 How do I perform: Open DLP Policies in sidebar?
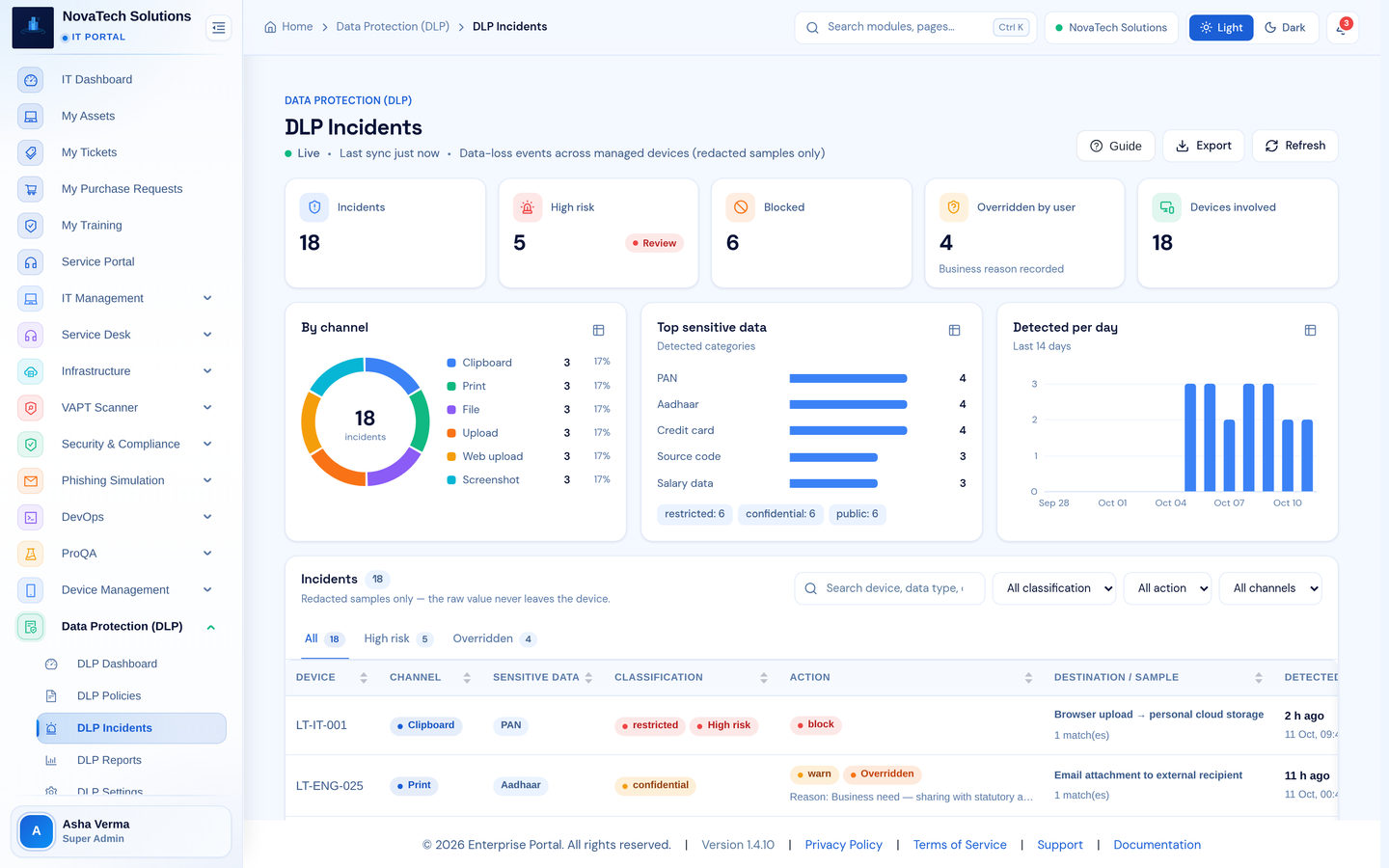(x=131, y=696)
